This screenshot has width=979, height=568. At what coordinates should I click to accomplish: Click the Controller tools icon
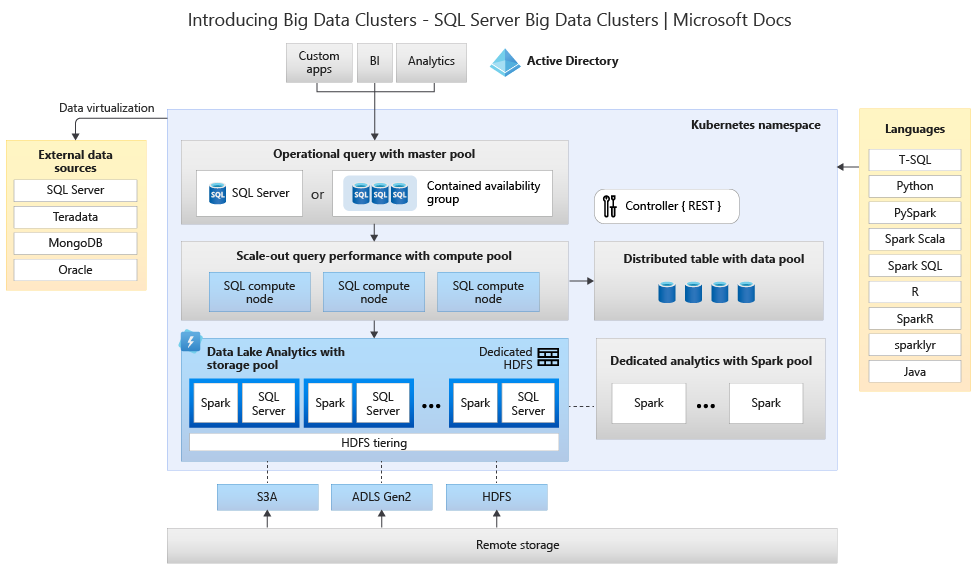point(609,206)
